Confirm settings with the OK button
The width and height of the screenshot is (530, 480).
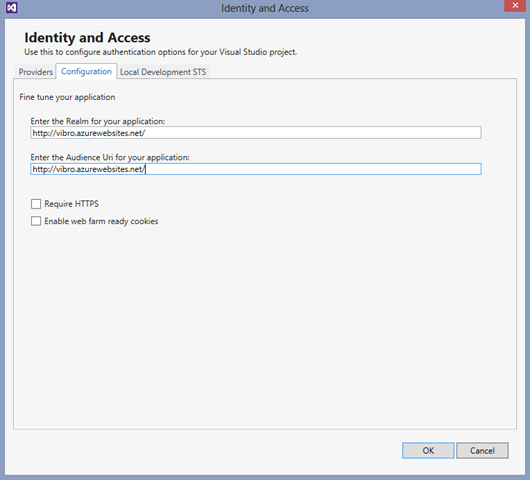coord(428,451)
